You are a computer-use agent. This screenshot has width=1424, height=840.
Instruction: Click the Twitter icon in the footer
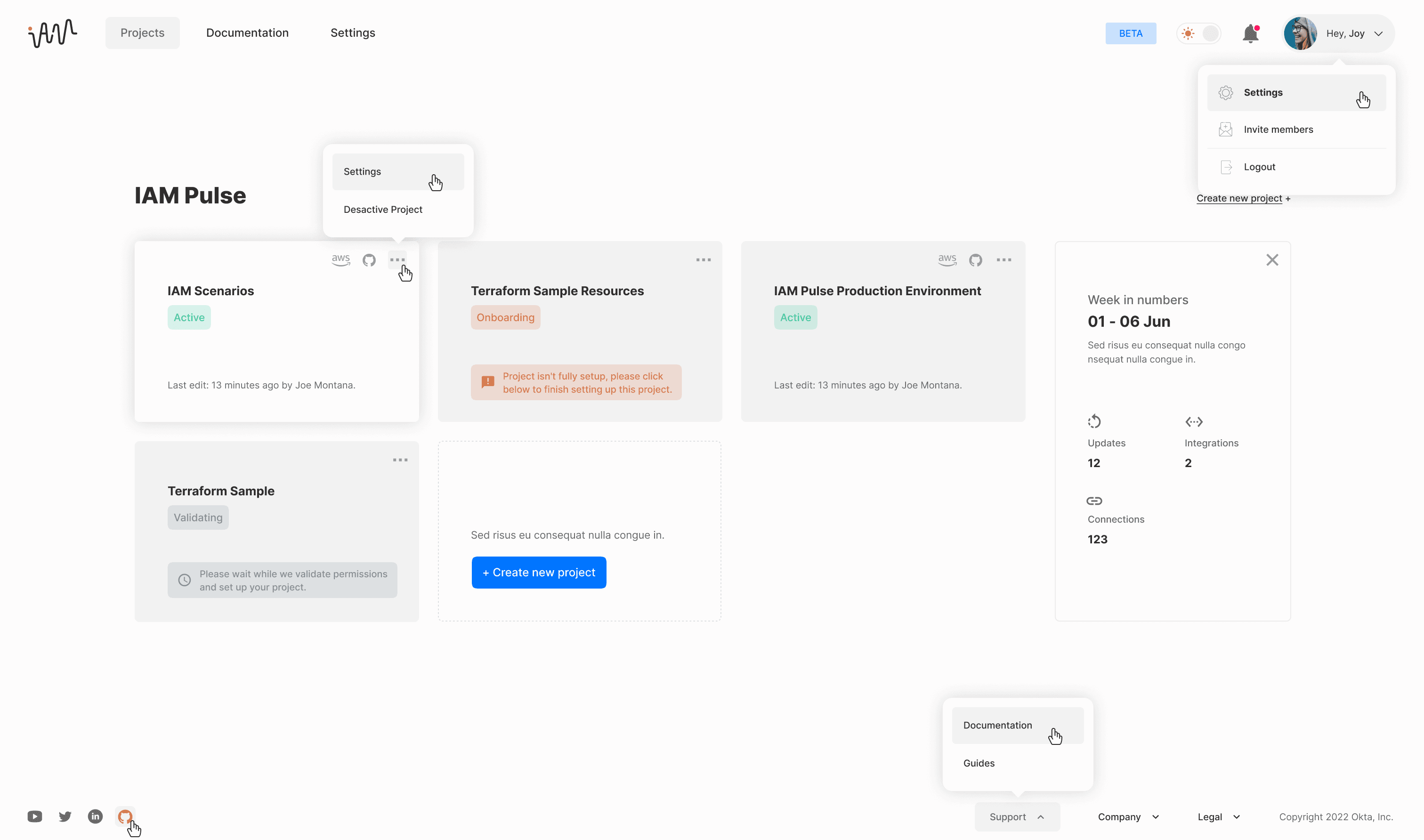pyautogui.click(x=65, y=816)
